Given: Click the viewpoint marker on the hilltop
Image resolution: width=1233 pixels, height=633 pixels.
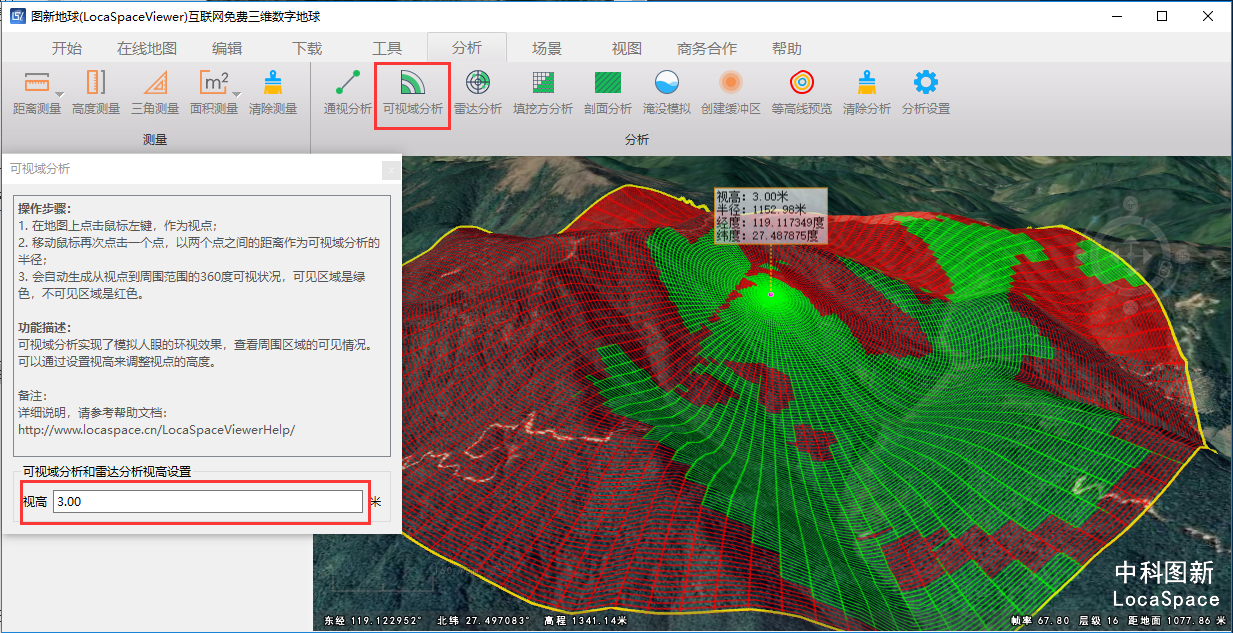Looking at the screenshot, I should (771, 294).
